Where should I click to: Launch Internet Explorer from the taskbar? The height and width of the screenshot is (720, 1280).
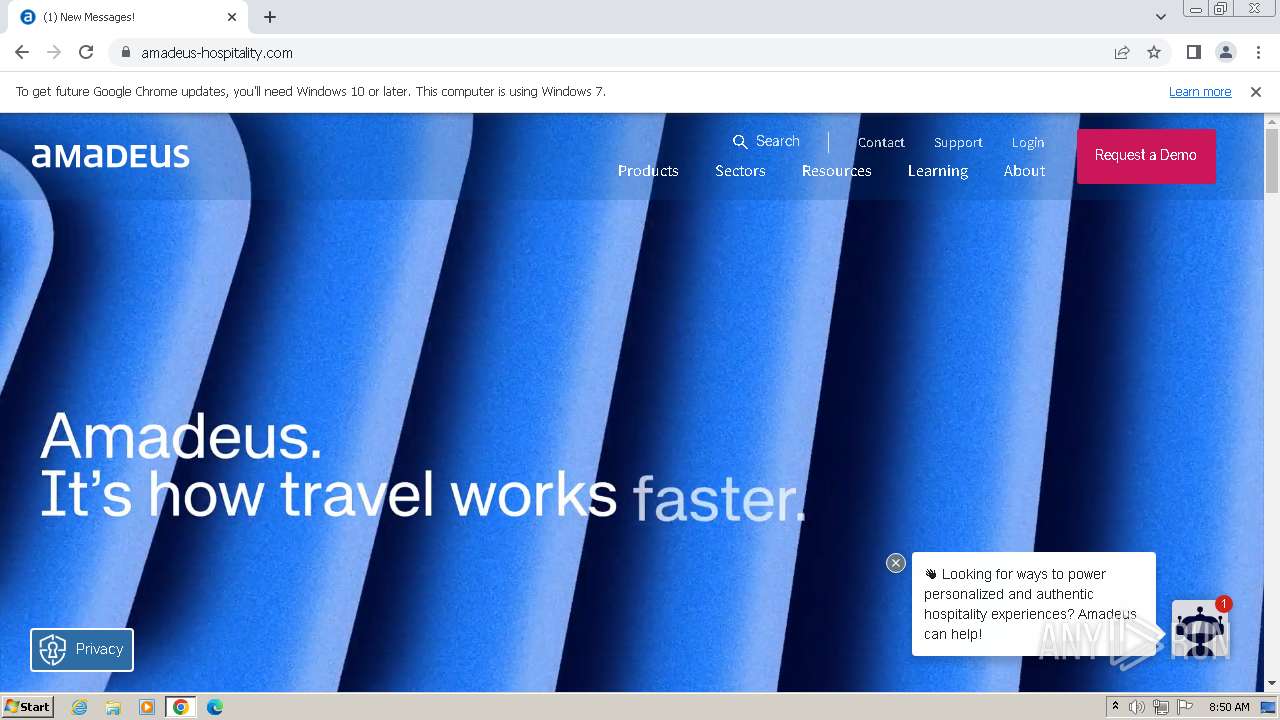coord(80,707)
